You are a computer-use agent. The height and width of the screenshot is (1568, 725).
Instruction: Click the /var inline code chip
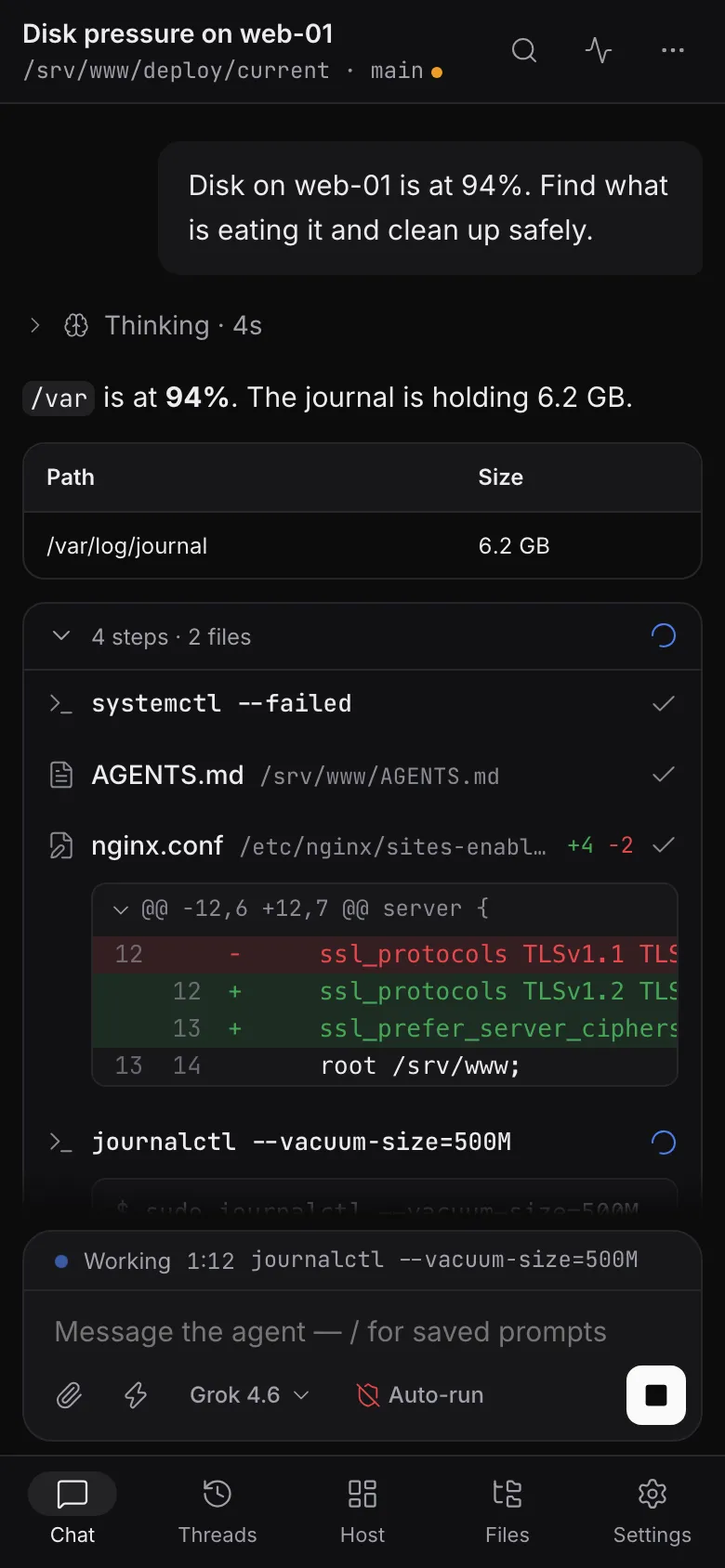tap(59, 399)
